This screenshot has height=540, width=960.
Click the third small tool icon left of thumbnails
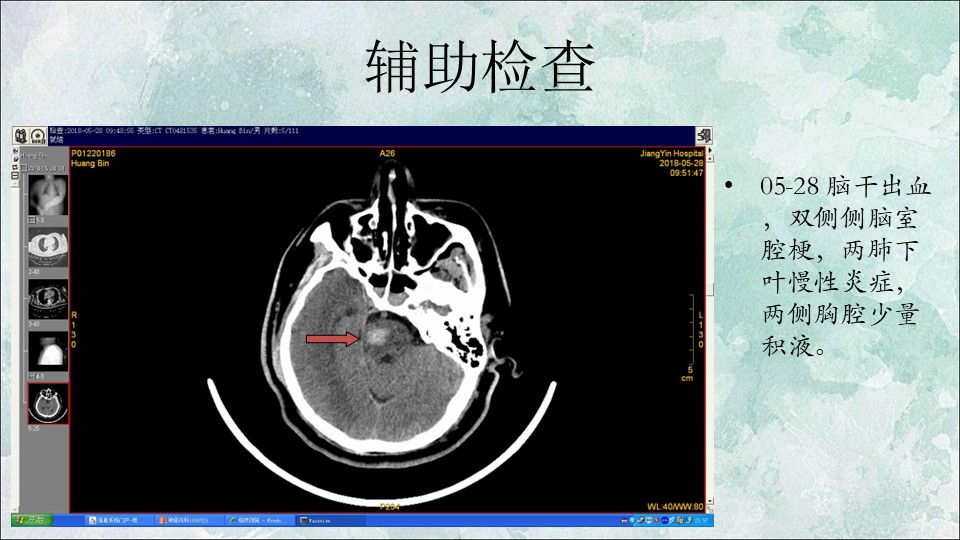(15, 167)
